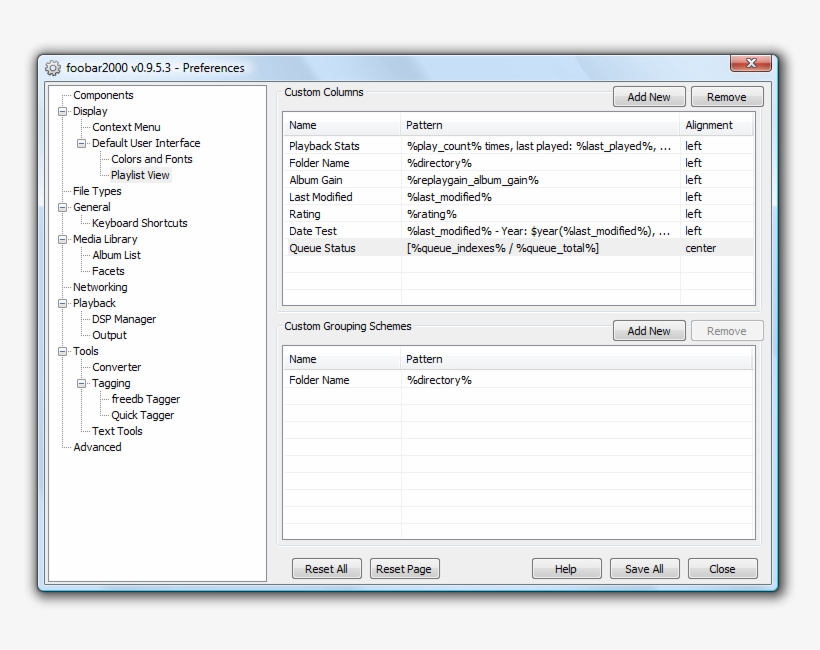Close the Preferences window with X
This screenshot has height=650, width=820.
click(x=751, y=63)
